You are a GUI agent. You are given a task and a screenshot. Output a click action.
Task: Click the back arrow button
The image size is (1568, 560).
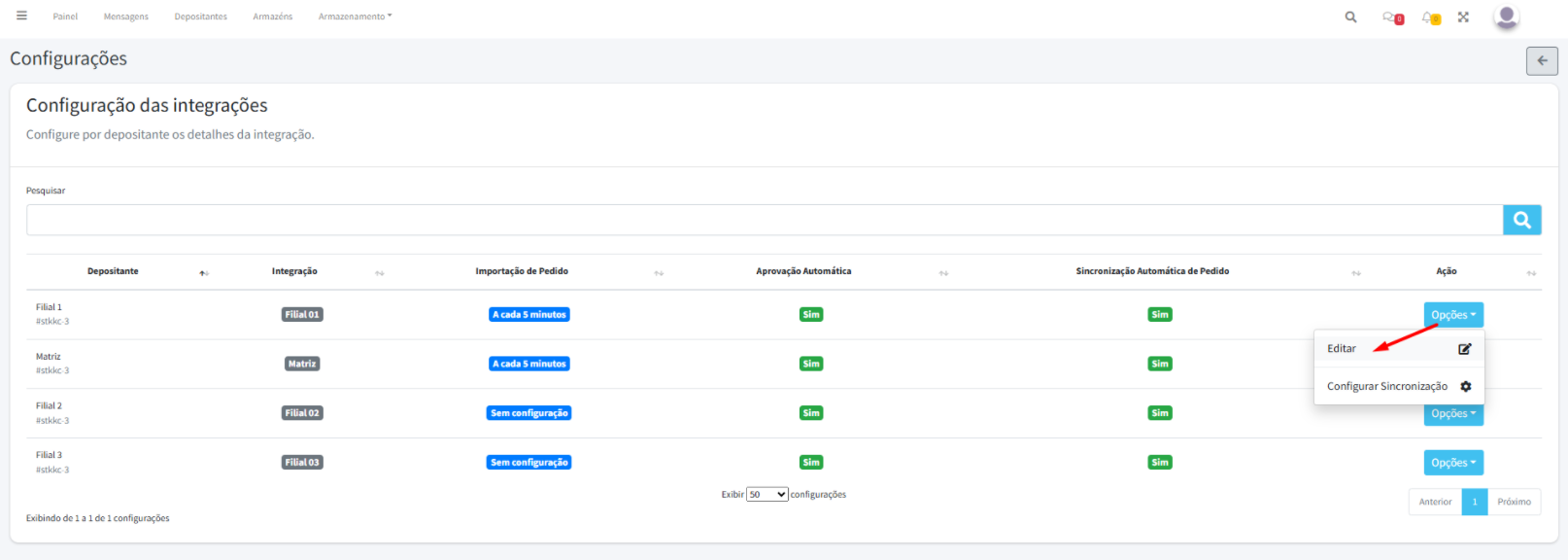[1542, 60]
